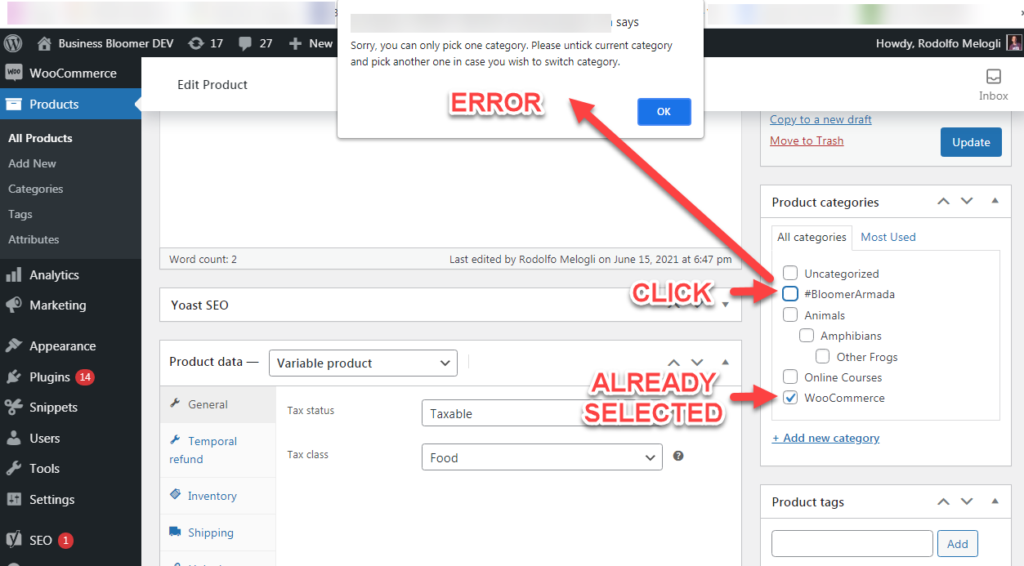
Task: Move Product data panel up
Action: point(674,362)
